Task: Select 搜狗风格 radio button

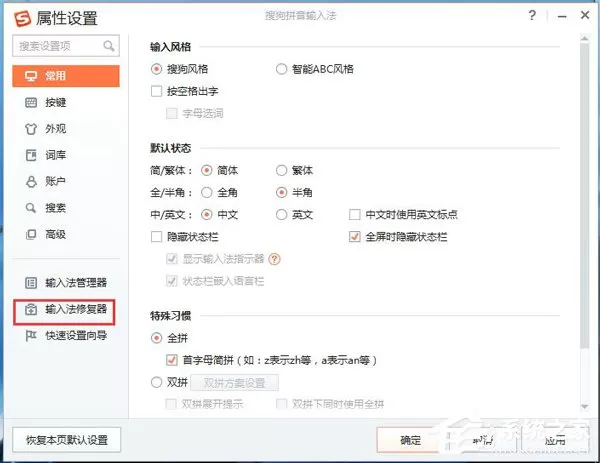Action: point(156,69)
